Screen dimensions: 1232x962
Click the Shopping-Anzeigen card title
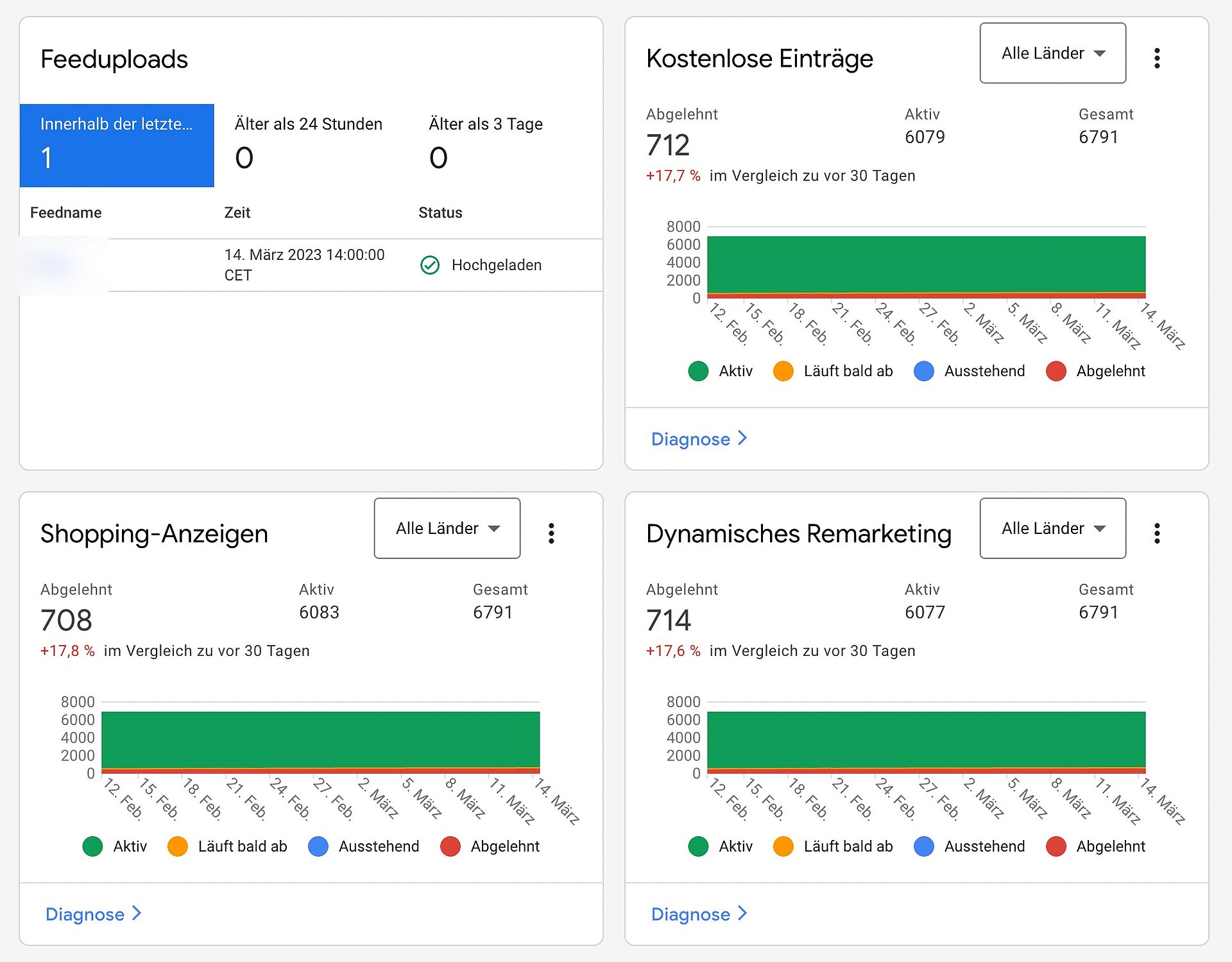[x=154, y=534]
